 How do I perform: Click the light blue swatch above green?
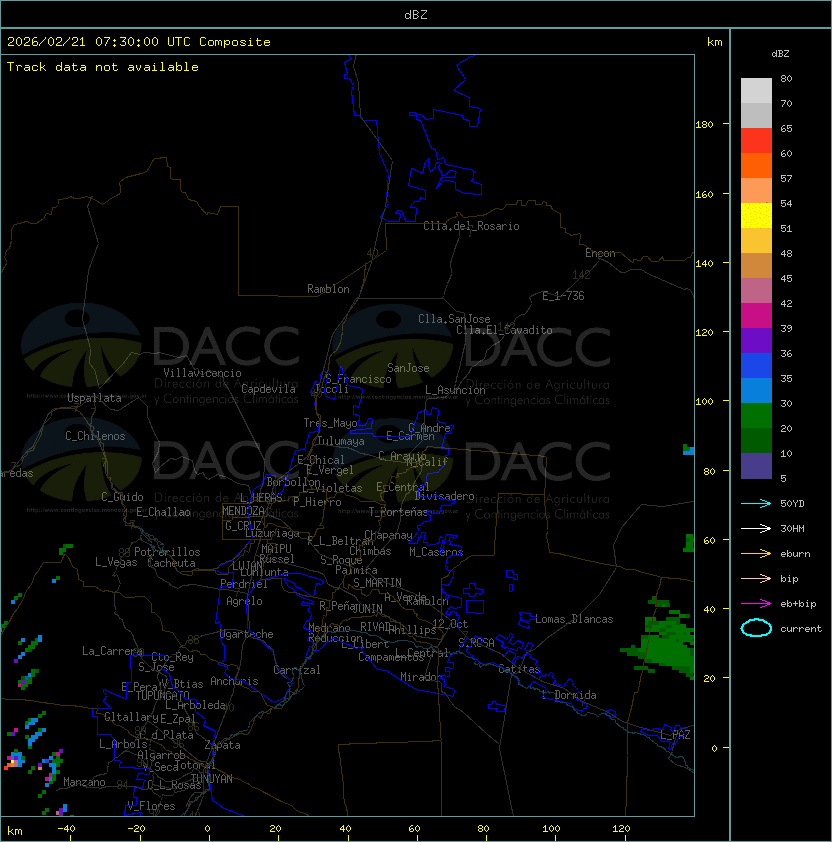756,390
